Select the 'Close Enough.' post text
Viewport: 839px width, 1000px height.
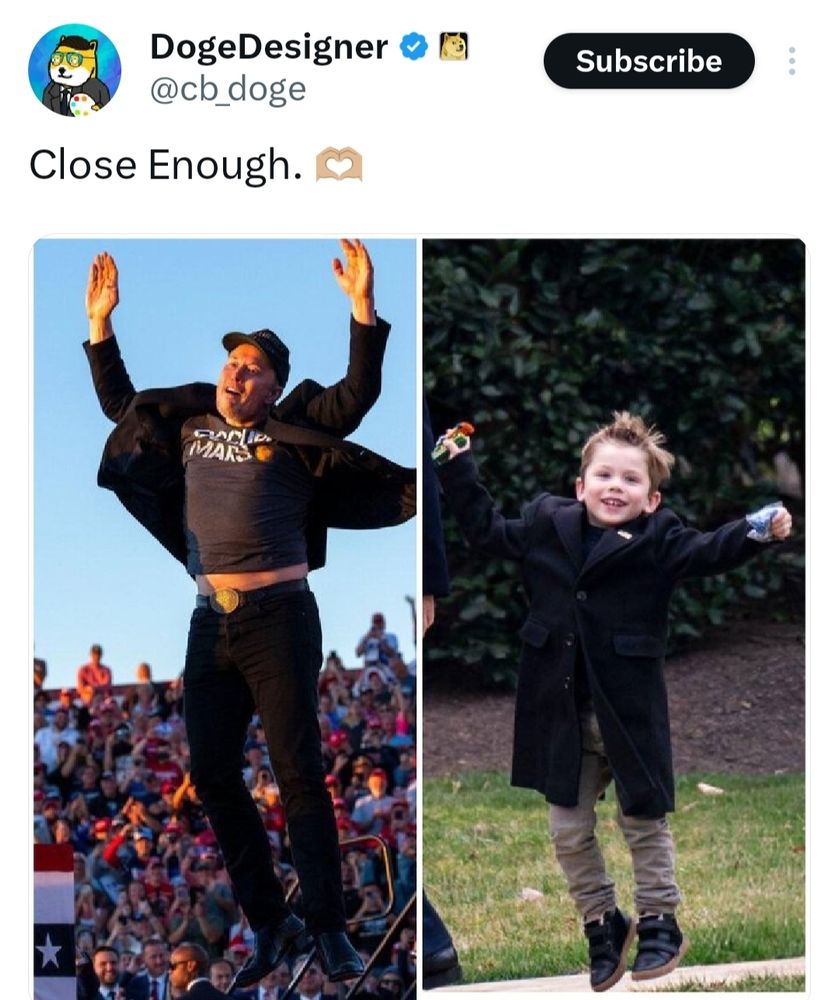click(166, 165)
